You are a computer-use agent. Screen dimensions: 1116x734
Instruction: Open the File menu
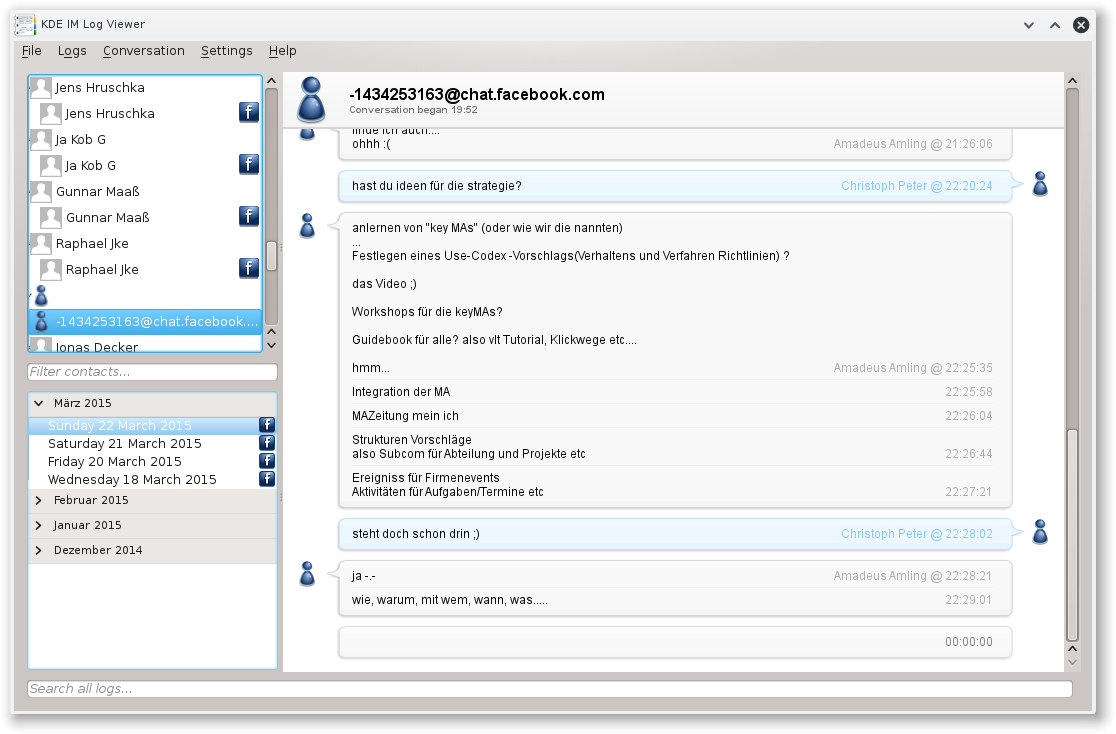pos(31,51)
